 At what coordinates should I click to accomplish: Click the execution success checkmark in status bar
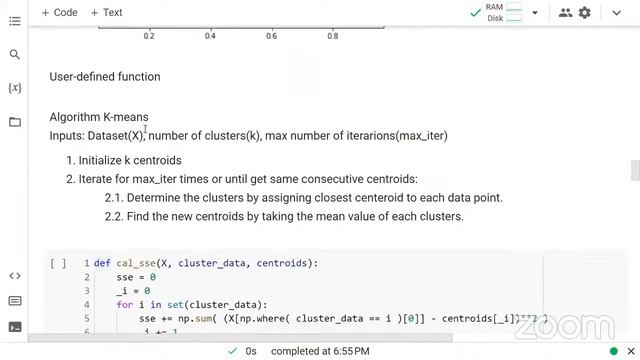click(232, 351)
